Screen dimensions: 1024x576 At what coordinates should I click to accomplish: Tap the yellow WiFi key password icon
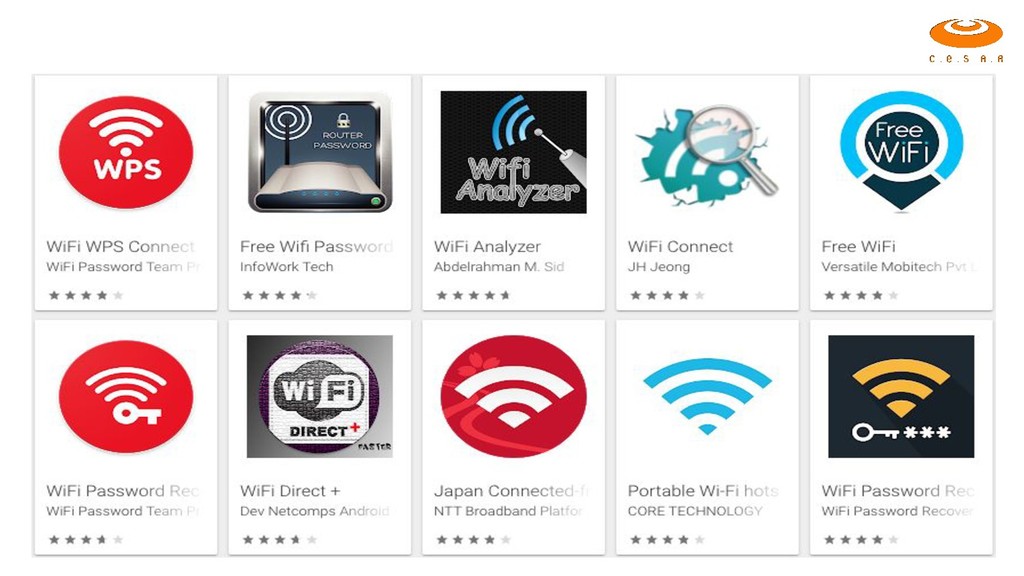click(x=901, y=396)
